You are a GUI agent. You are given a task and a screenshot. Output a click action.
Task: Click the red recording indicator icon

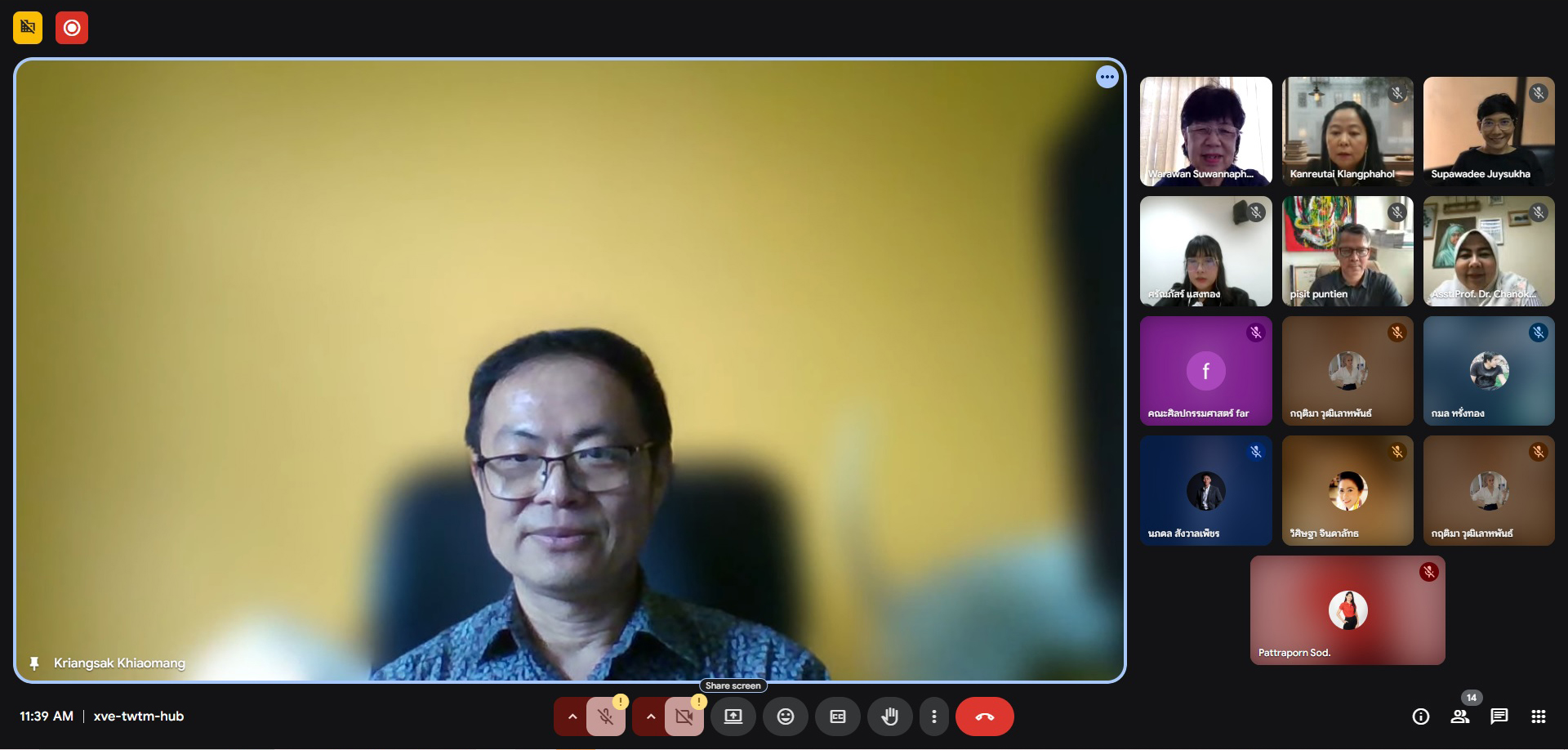(x=72, y=28)
